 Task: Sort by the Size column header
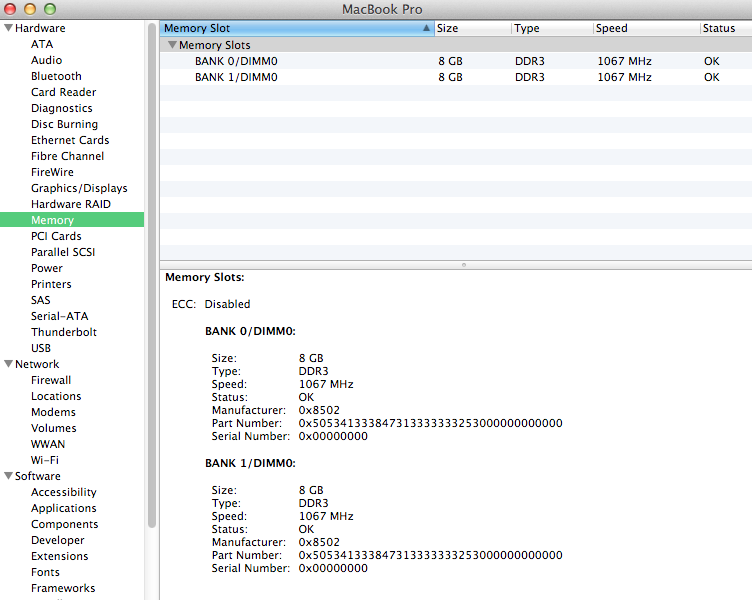pyautogui.click(x=473, y=28)
